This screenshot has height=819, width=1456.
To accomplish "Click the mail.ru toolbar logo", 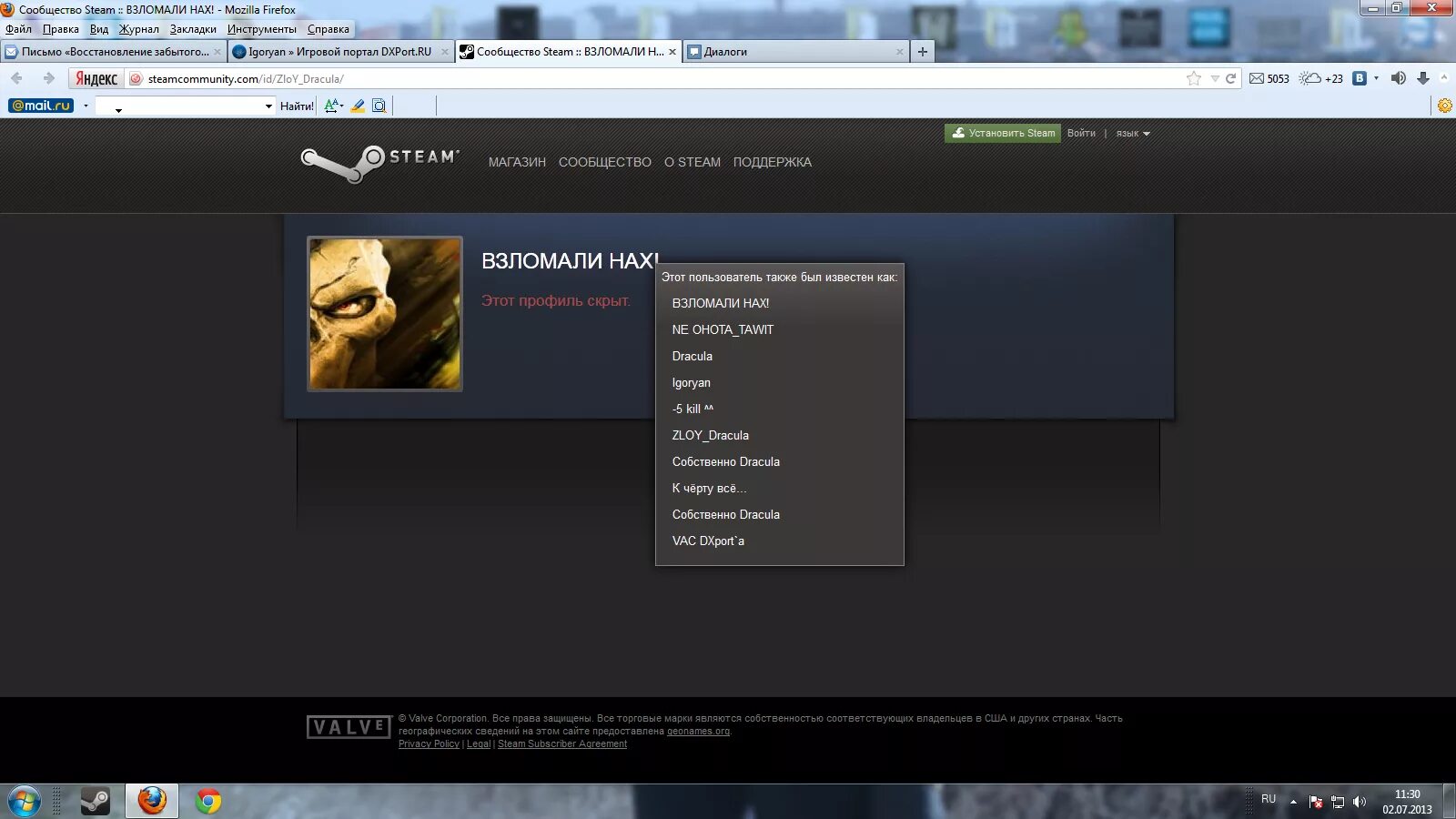I will click(x=41, y=106).
